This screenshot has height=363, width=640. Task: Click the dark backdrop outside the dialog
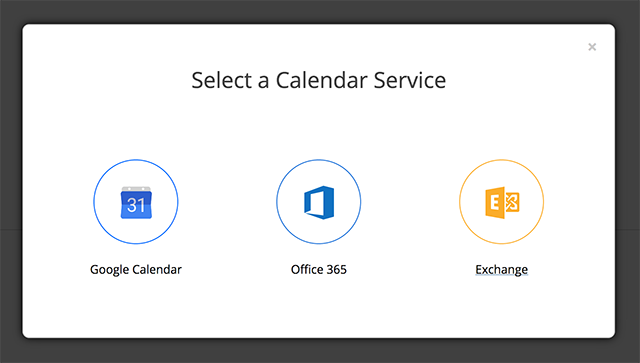320,351
